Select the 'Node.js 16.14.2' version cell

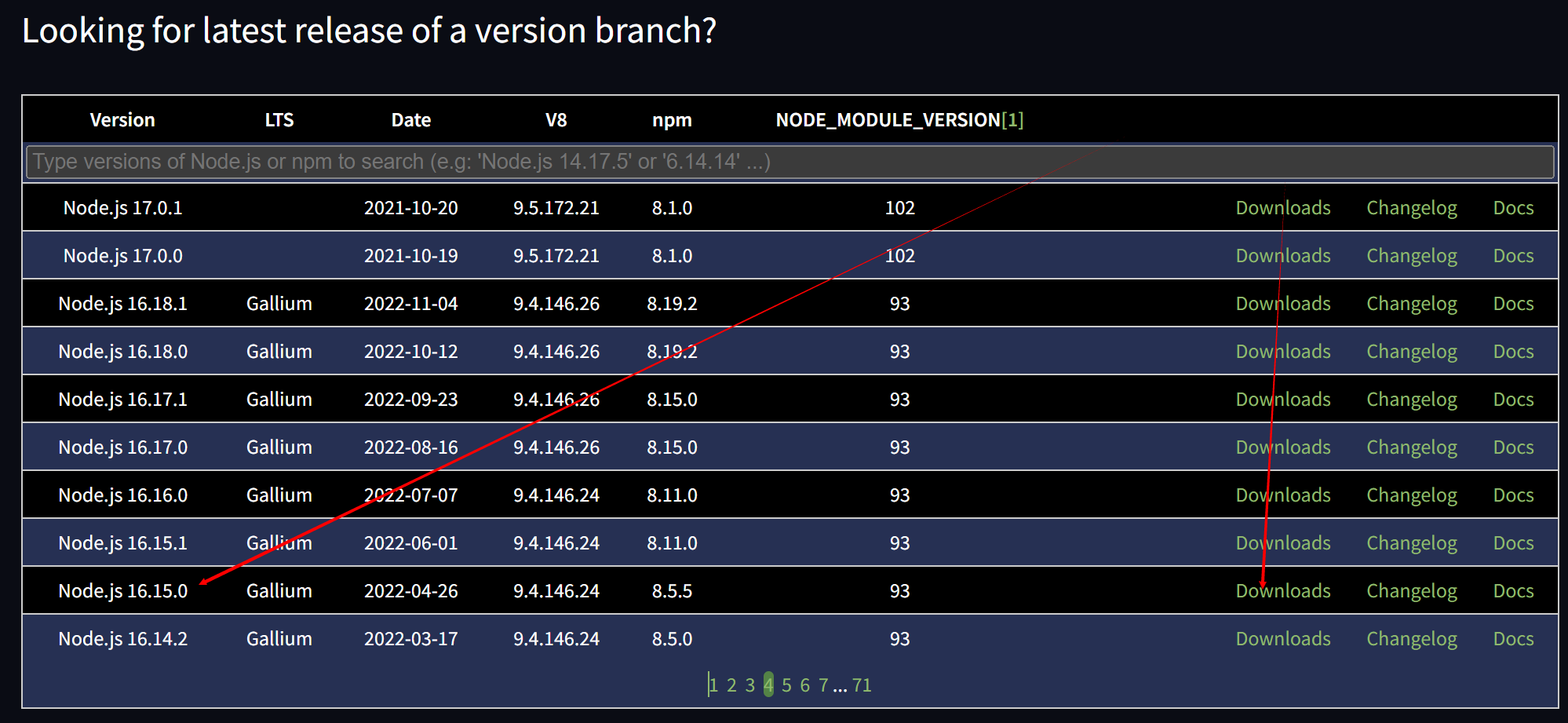point(123,639)
